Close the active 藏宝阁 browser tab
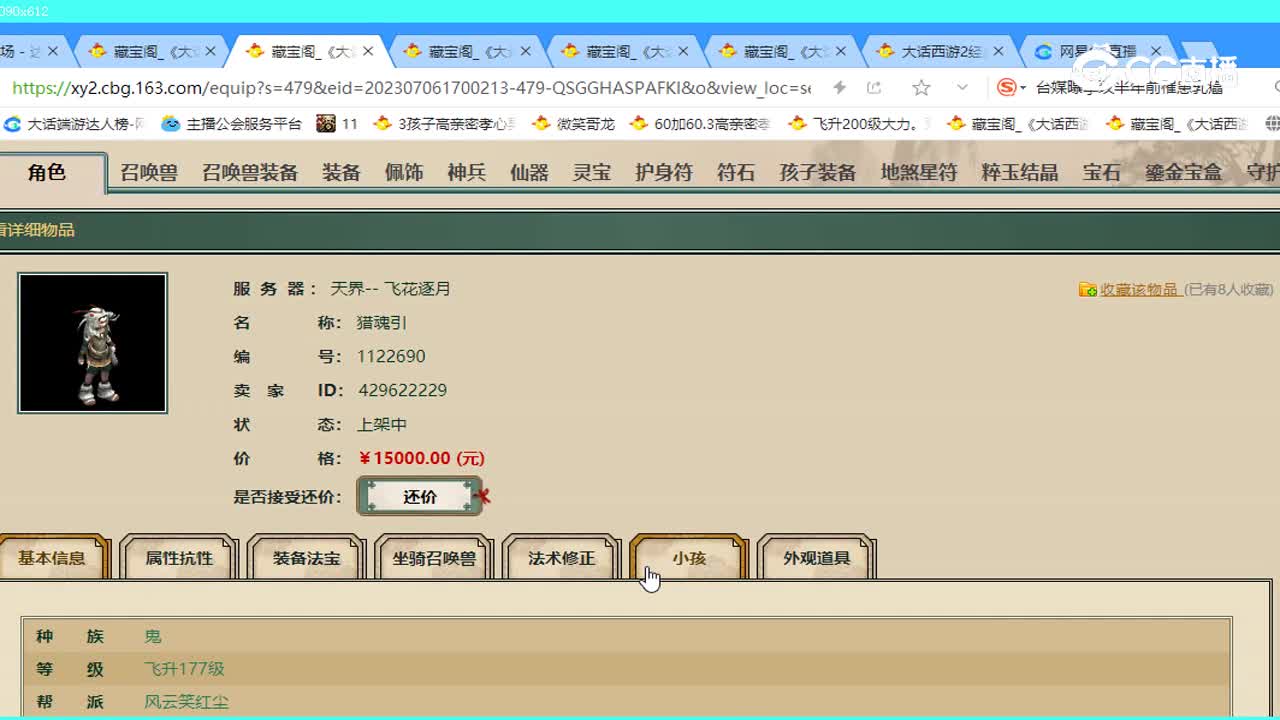Viewport: 1280px width, 720px height. 368,51
